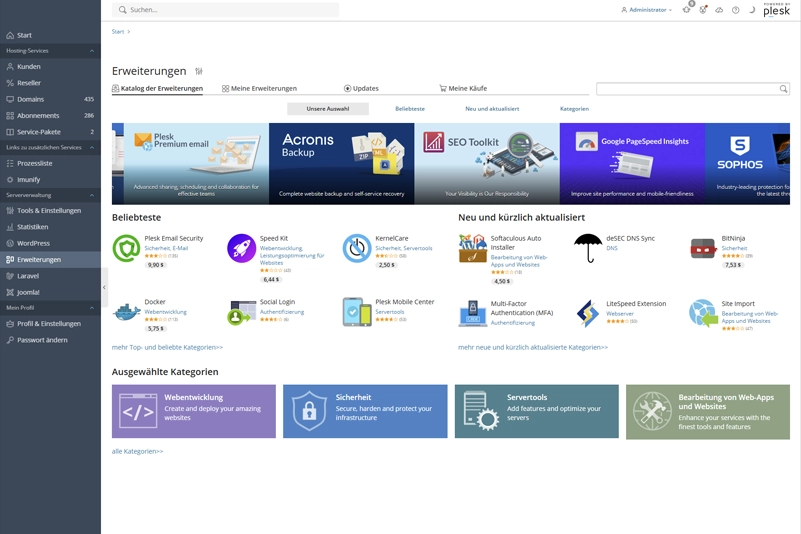Open the Multi-Factor Authentication icon
This screenshot has width=801, height=534.
(x=473, y=313)
